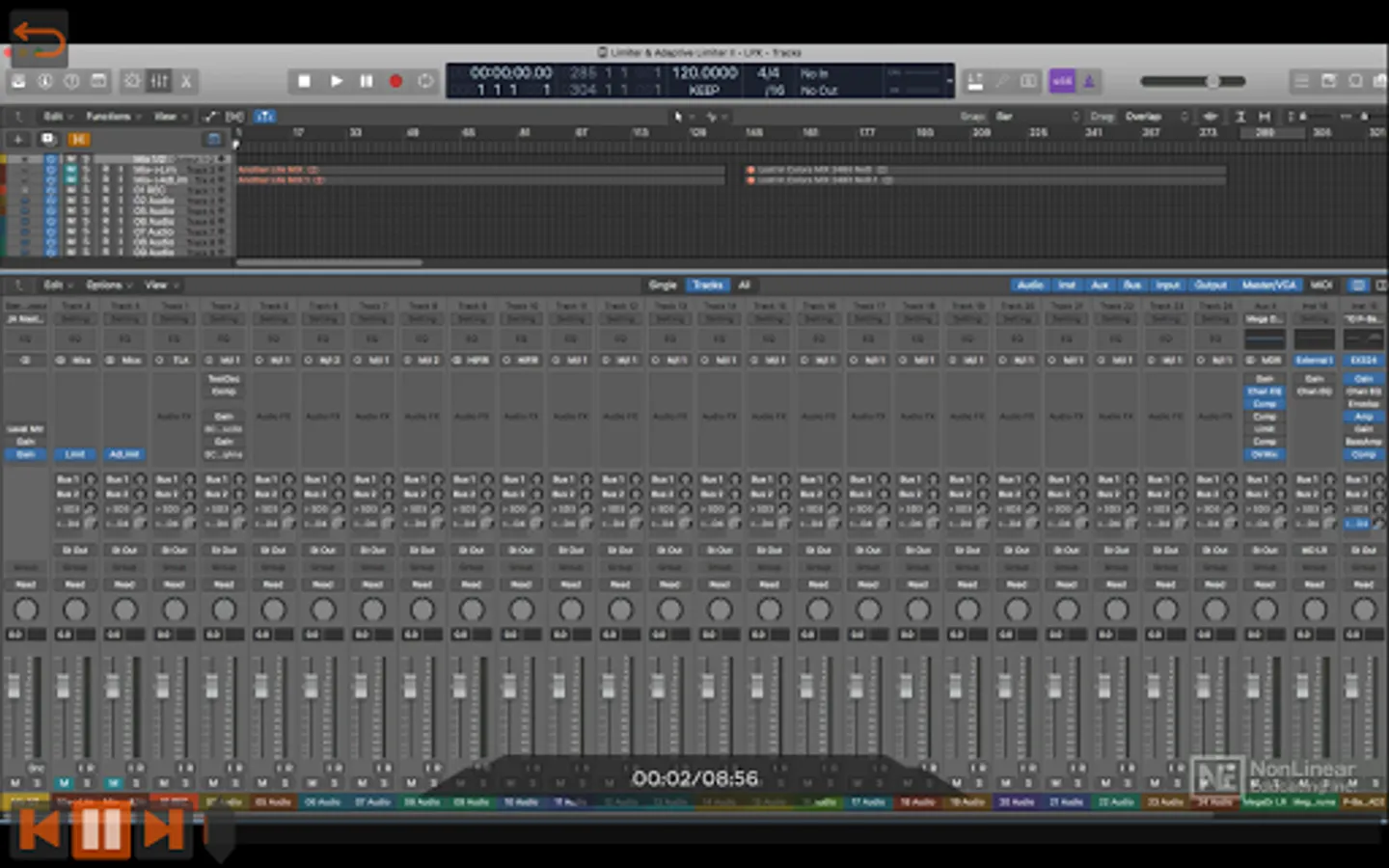The width and height of the screenshot is (1389, 868).
Task: Click the Editors scissors icon
Action: click(x=186, y=82)
